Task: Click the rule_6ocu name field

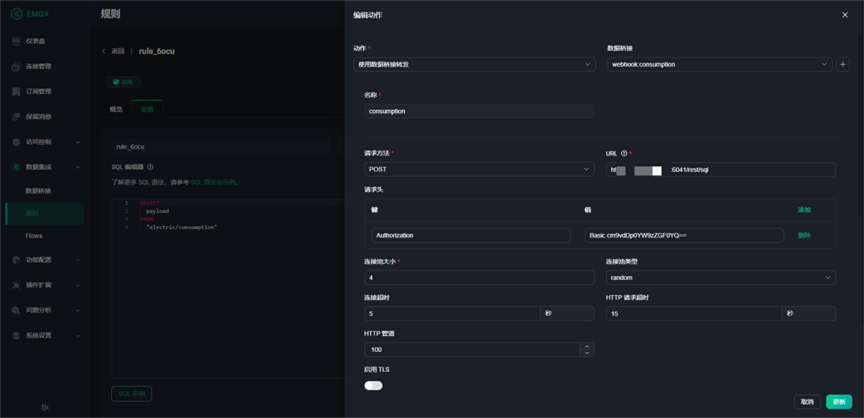Action: coord(220,147)
